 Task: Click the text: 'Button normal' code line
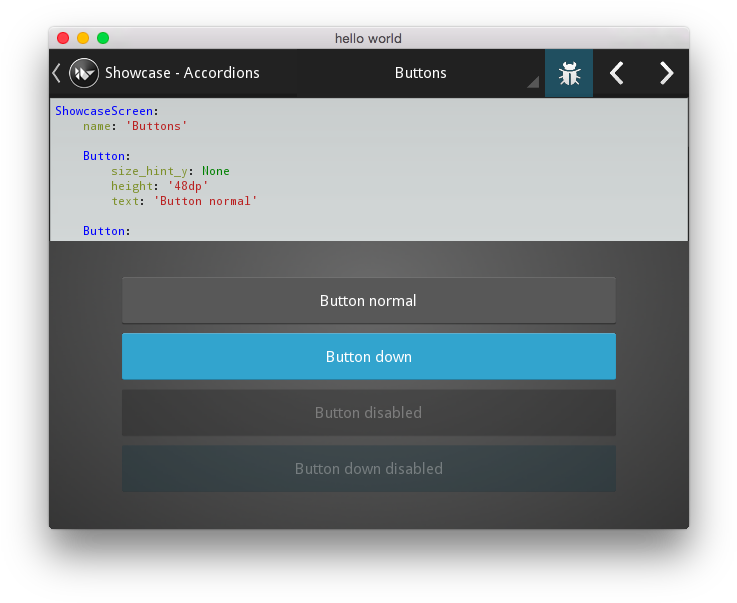point(184,201)
